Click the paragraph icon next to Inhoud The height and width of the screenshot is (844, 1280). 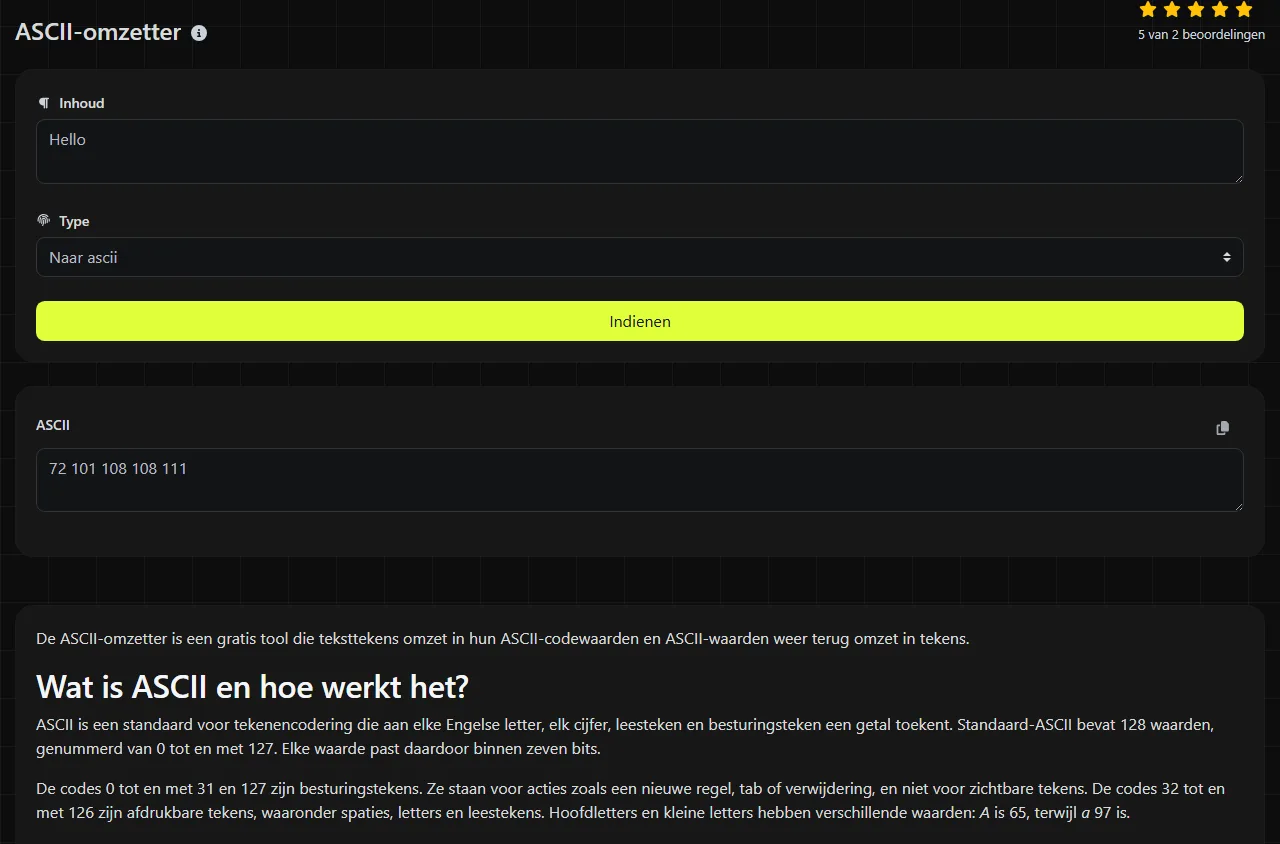(x=43, y=103)
